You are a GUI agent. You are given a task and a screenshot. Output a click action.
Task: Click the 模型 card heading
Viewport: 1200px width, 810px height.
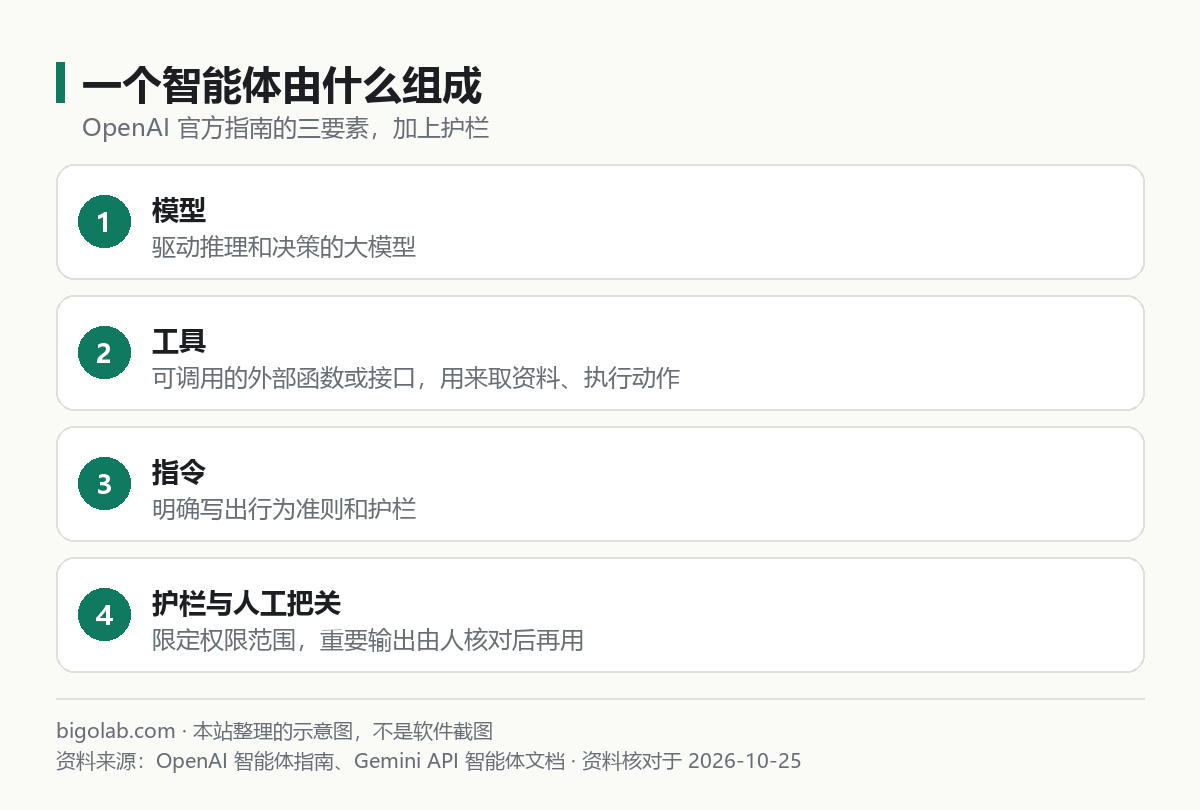(x=179, y=209)
